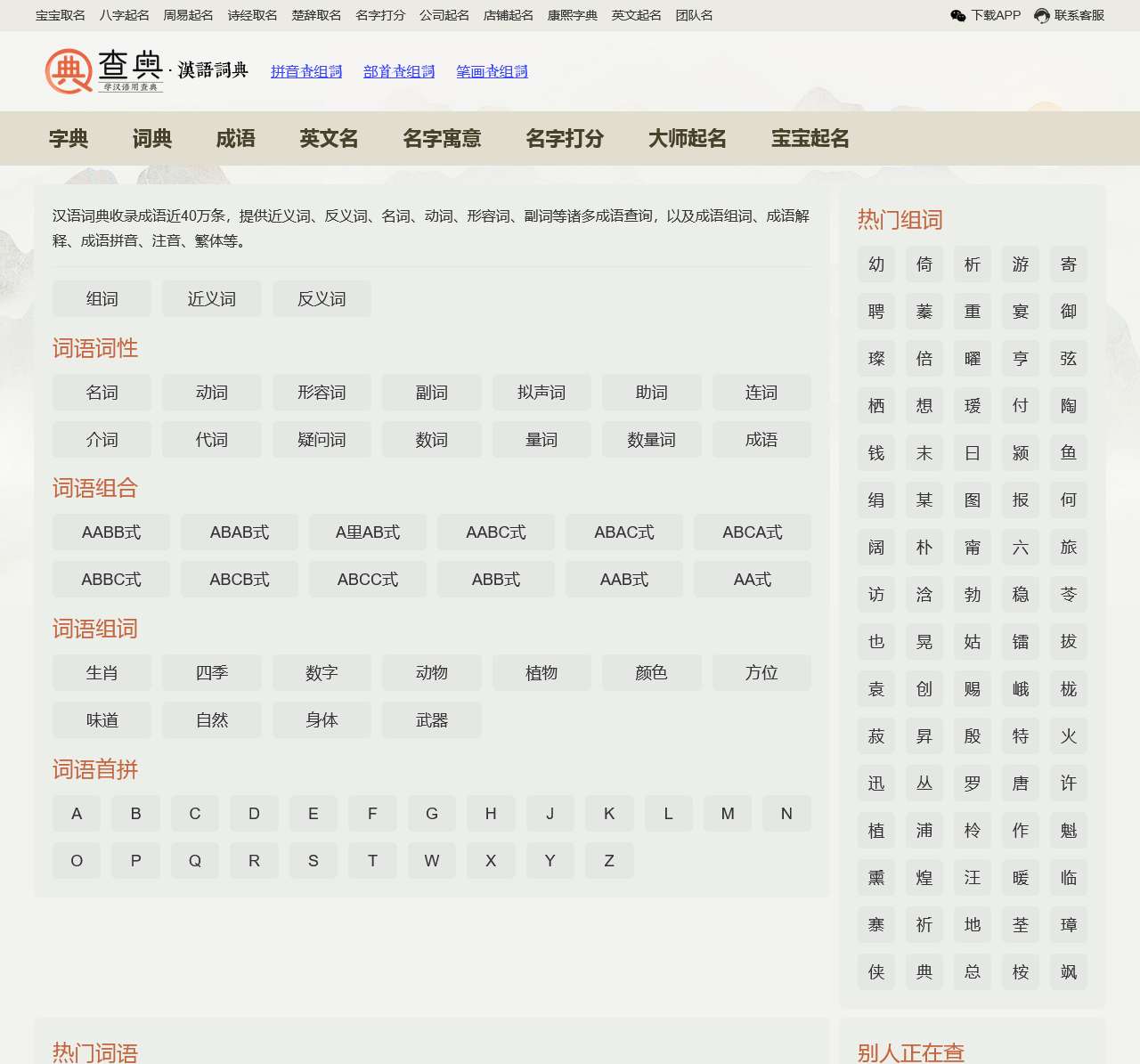Open the 名字寓意 navigation tab

(442, 138)
